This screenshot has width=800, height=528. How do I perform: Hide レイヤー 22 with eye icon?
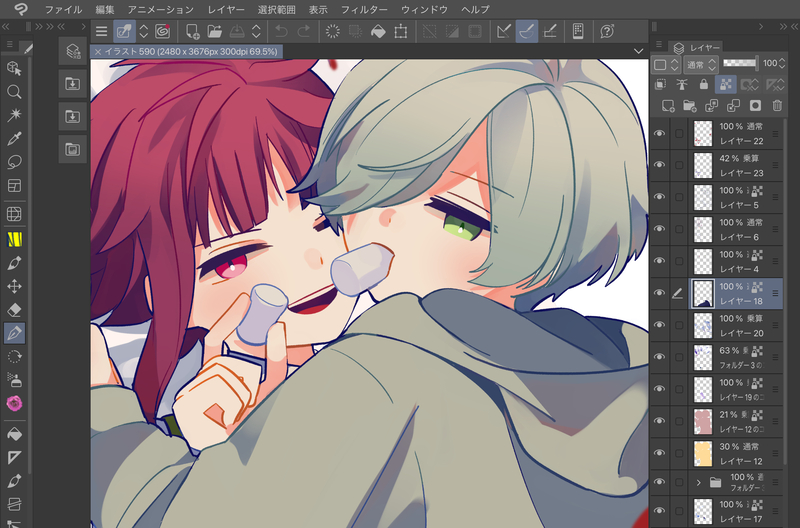tap(660, 134)
